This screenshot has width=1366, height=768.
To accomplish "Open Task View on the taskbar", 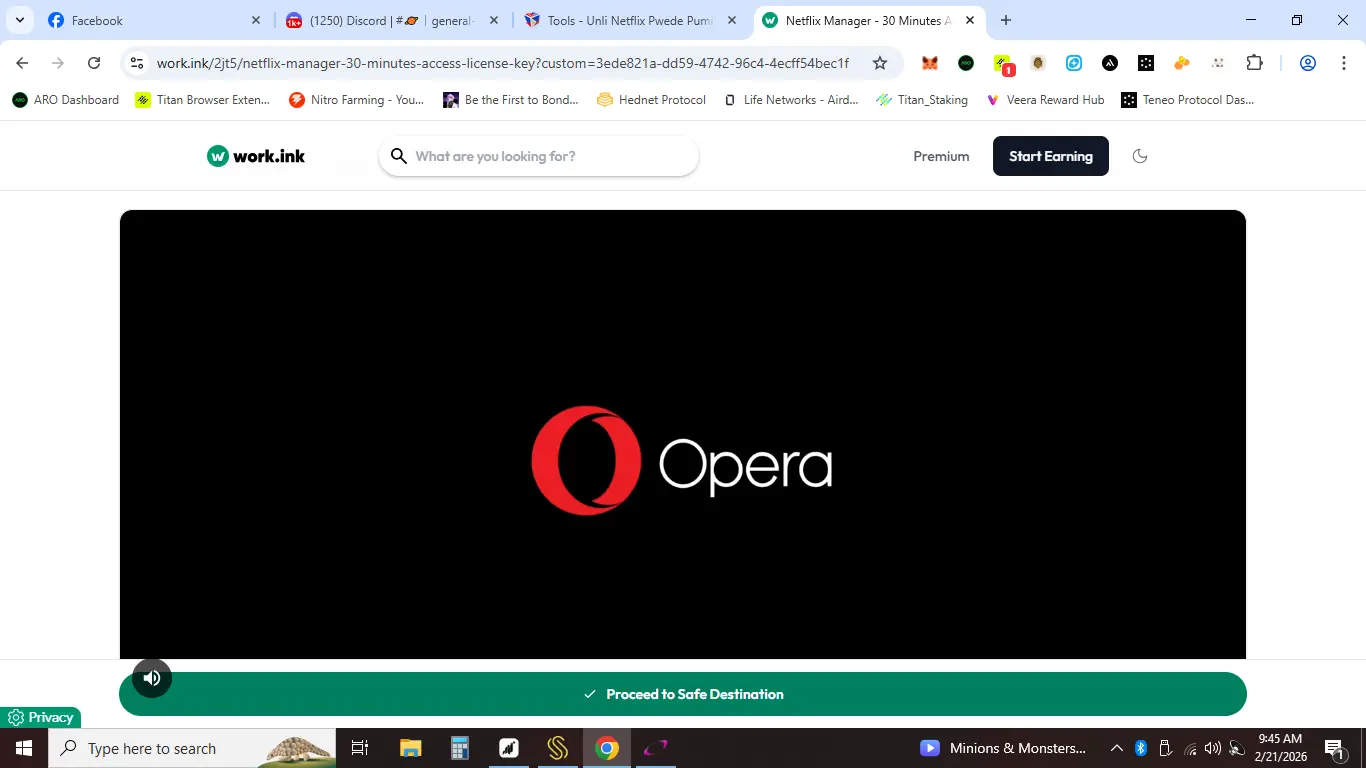I will (x=360, y=748).
